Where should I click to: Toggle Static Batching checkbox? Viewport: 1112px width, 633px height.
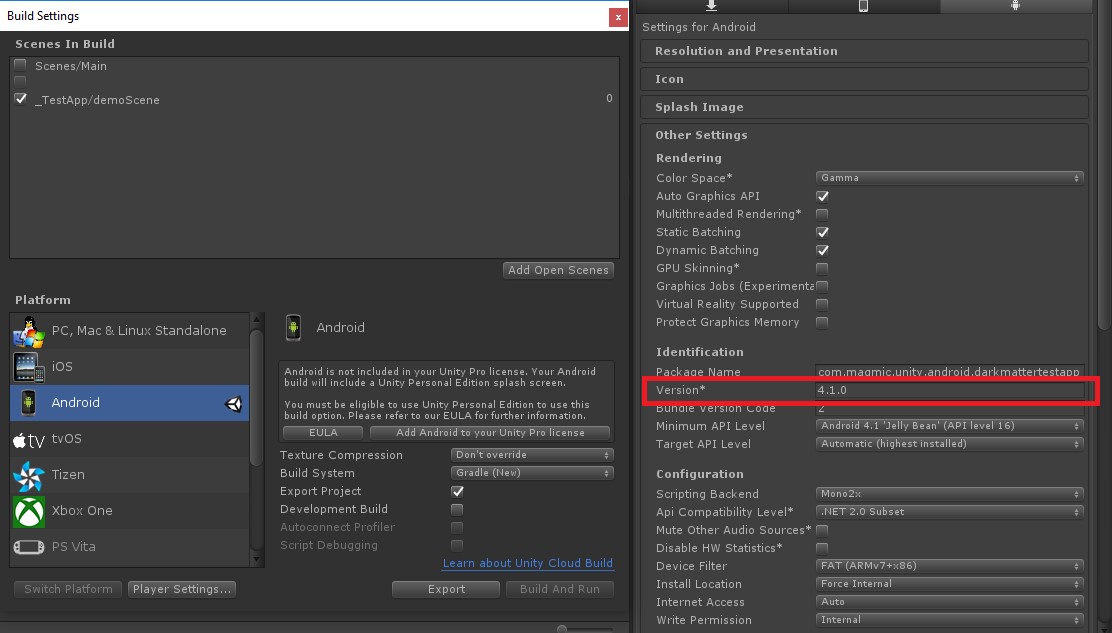[x=823, y=233]
